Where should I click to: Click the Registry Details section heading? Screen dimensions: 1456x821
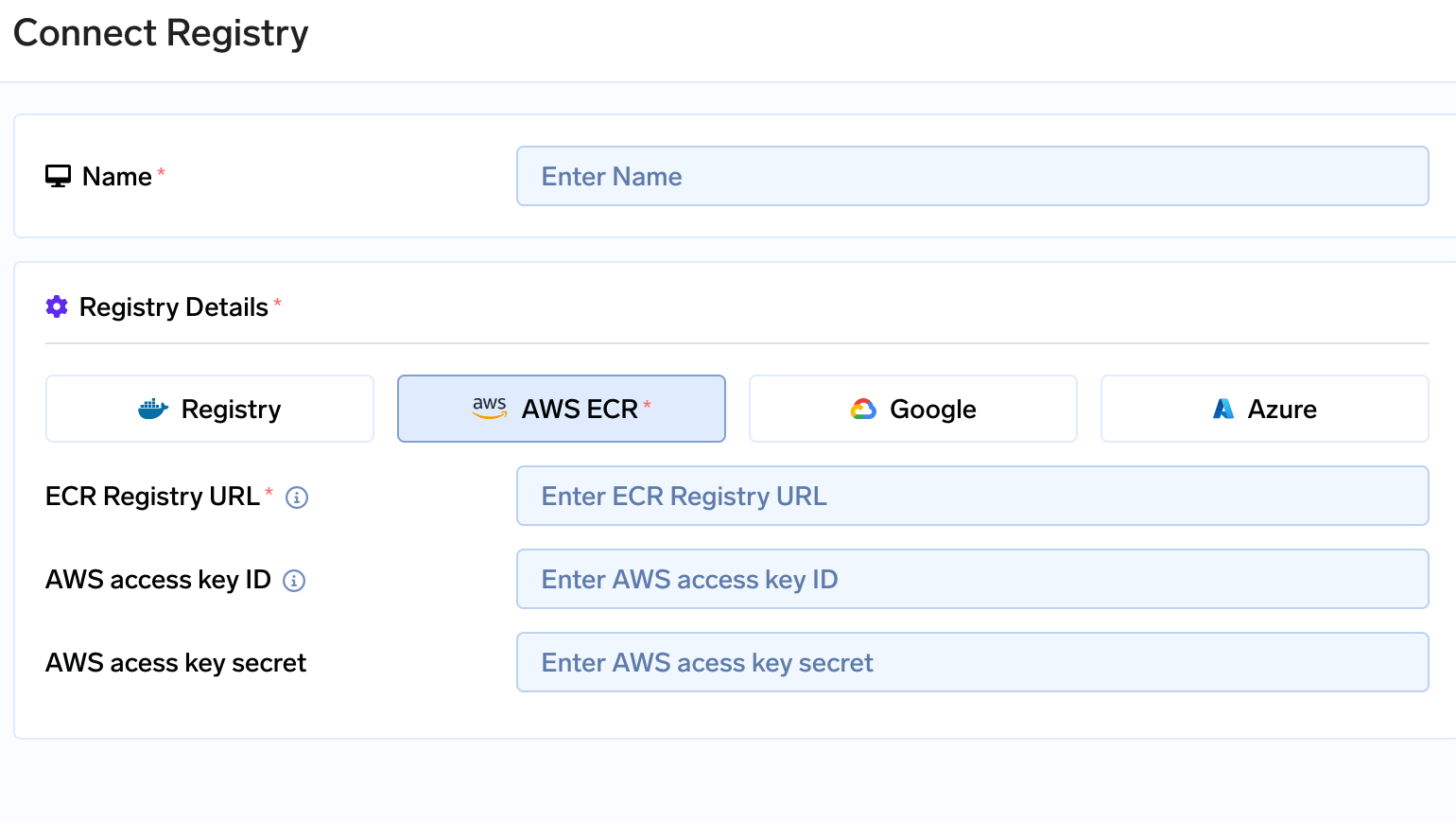tap(174, 306)
